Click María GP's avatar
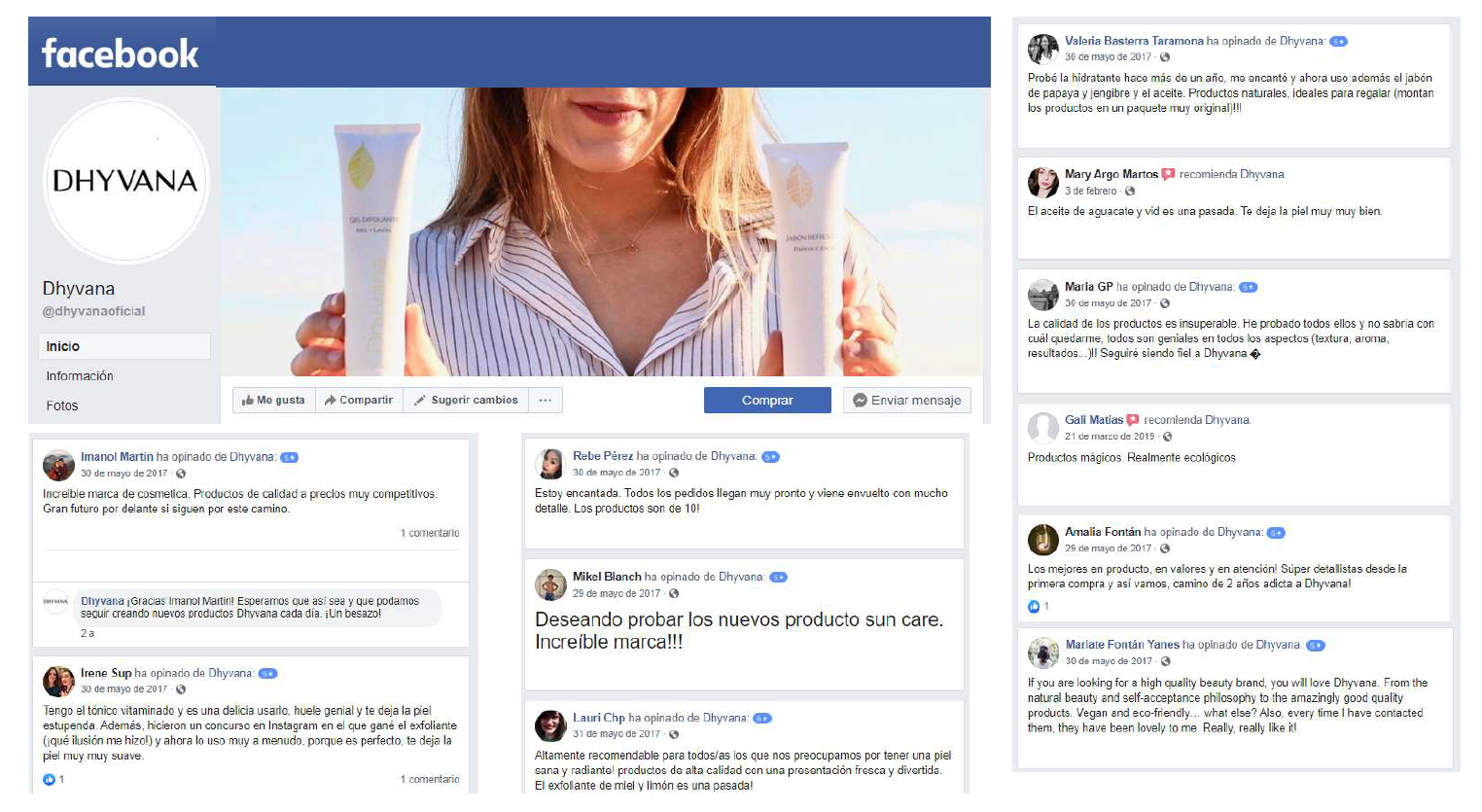Image resolution: width=1482 pixels, height=812 pixels. coord(1043,295)
